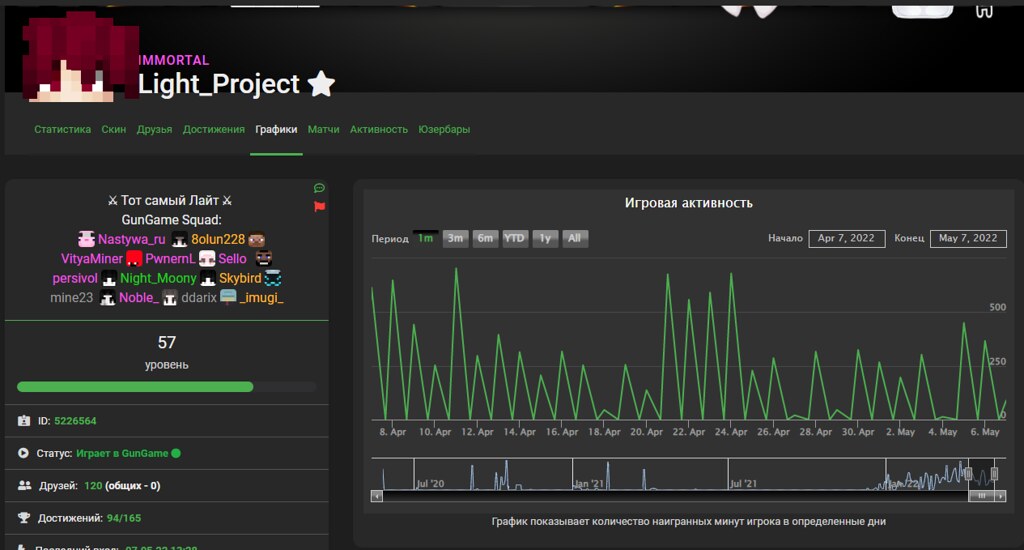The height and width of the screenshot is (550, 1024).
Task: Show All period on activity chart
Action: tap(574, 239)
